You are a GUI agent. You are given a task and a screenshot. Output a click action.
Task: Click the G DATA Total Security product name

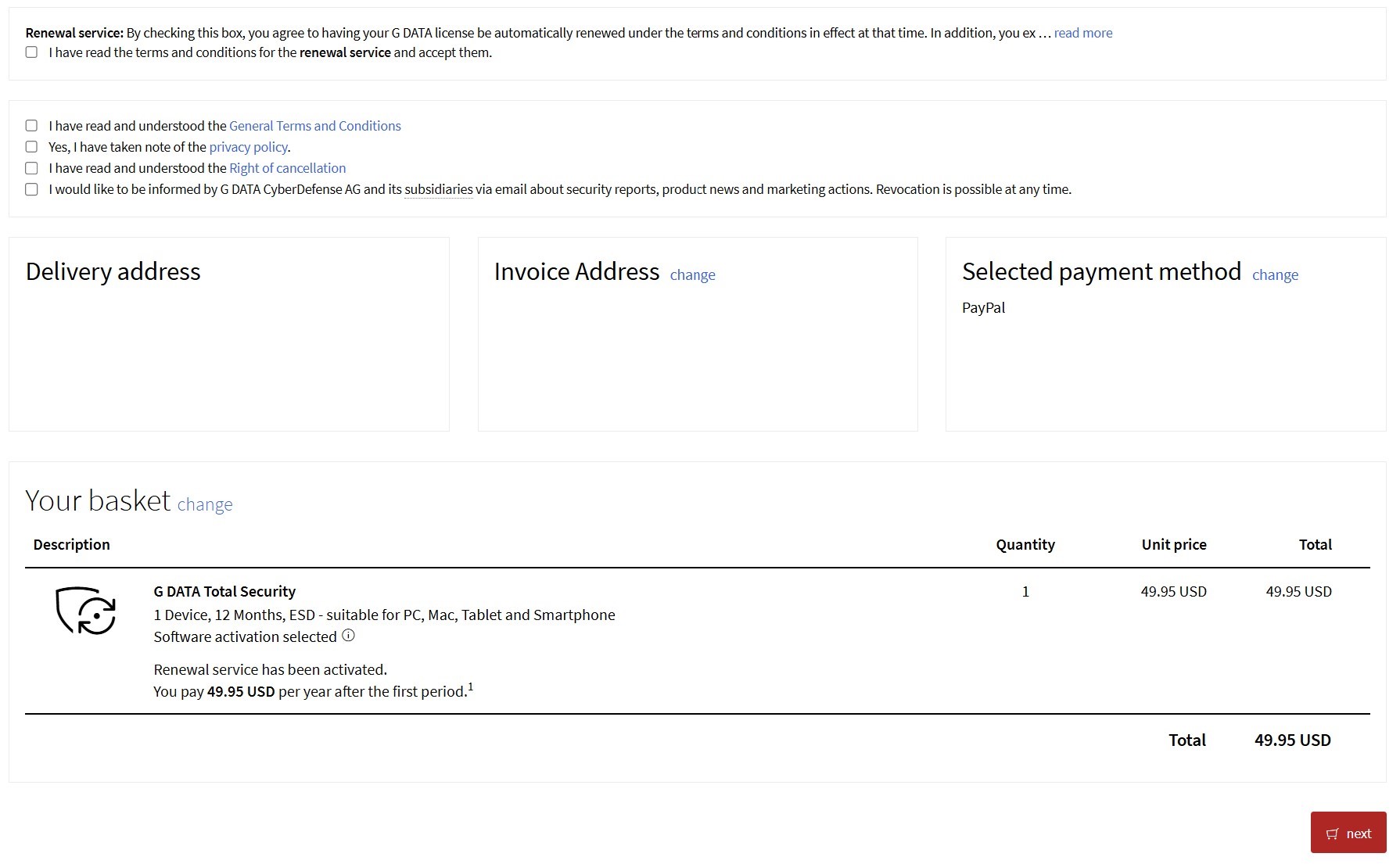(x=224, y=592)
